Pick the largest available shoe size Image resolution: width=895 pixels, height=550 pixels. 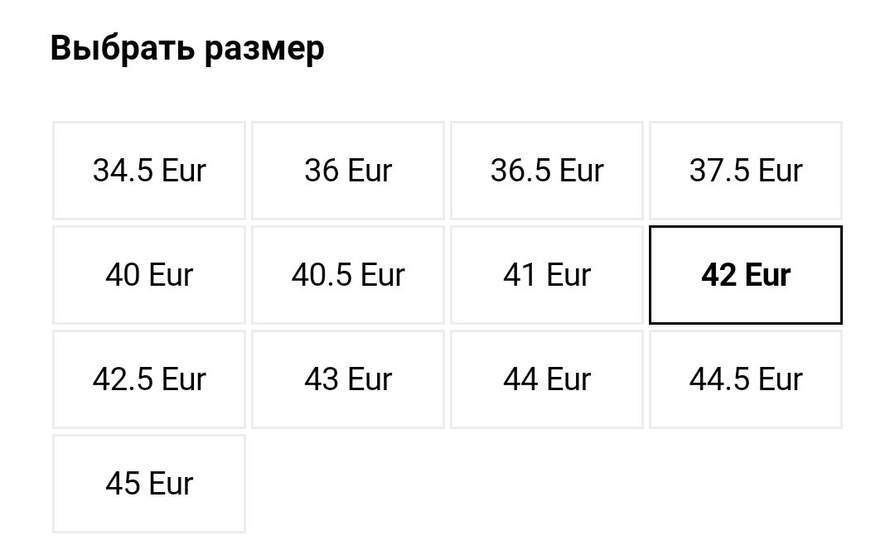click(149, 484)
